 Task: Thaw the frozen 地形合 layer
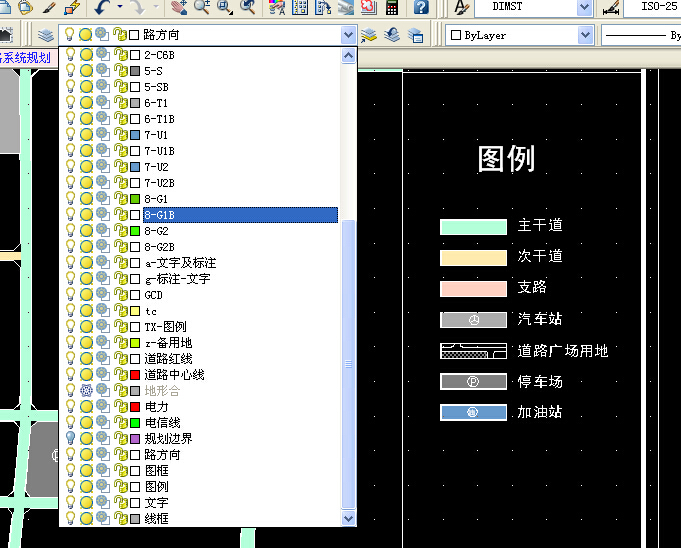point(86,390)
